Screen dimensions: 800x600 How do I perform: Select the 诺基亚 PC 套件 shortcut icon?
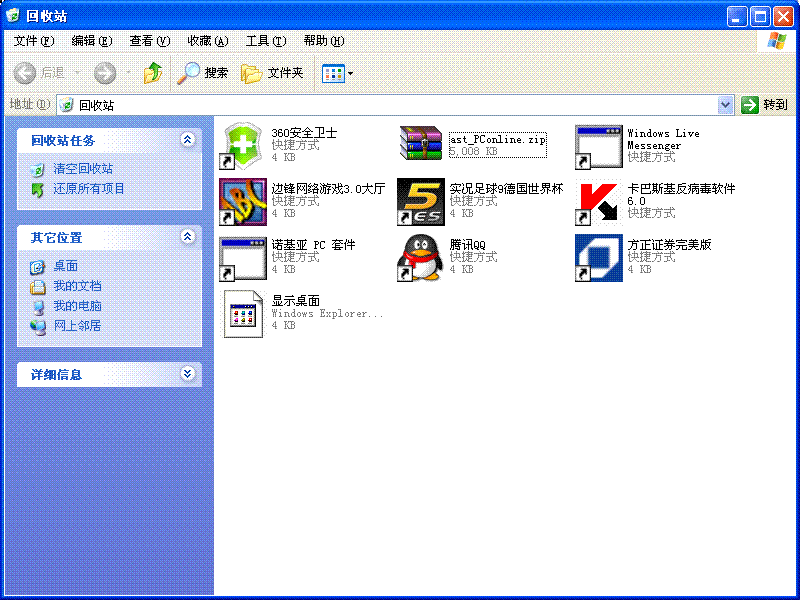tap(243, 259)
